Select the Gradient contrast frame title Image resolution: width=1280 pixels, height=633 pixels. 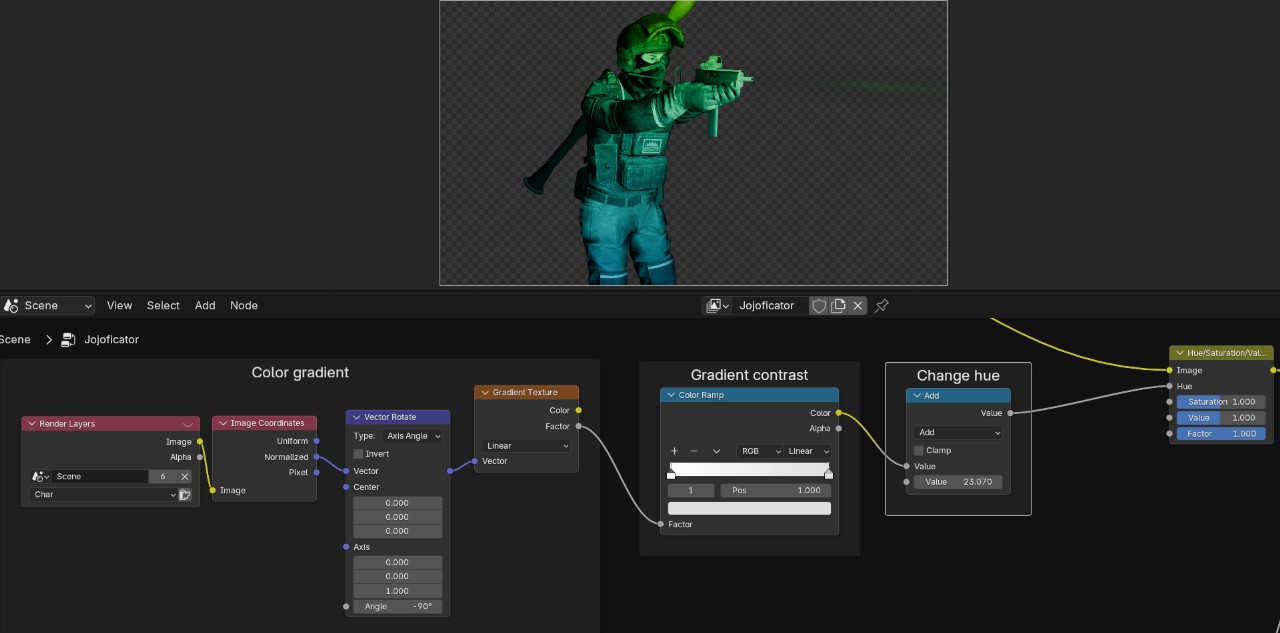click(x=749, y=375)
